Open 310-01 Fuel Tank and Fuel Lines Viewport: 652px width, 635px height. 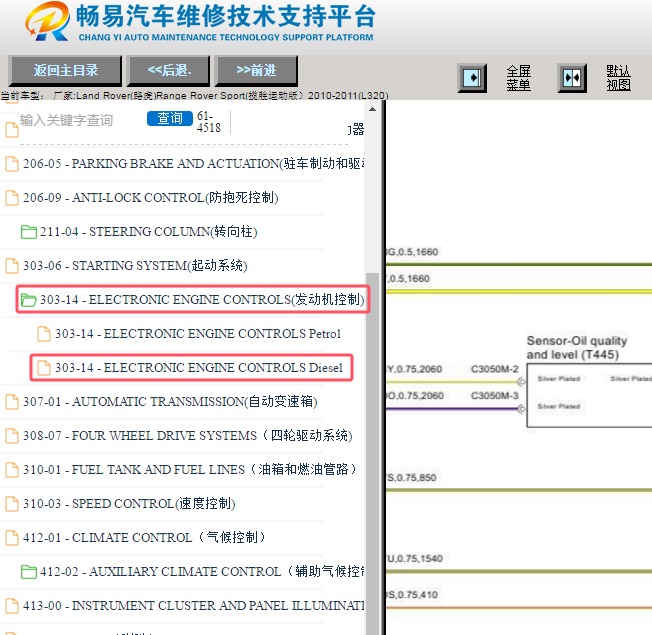click(190, 470)
